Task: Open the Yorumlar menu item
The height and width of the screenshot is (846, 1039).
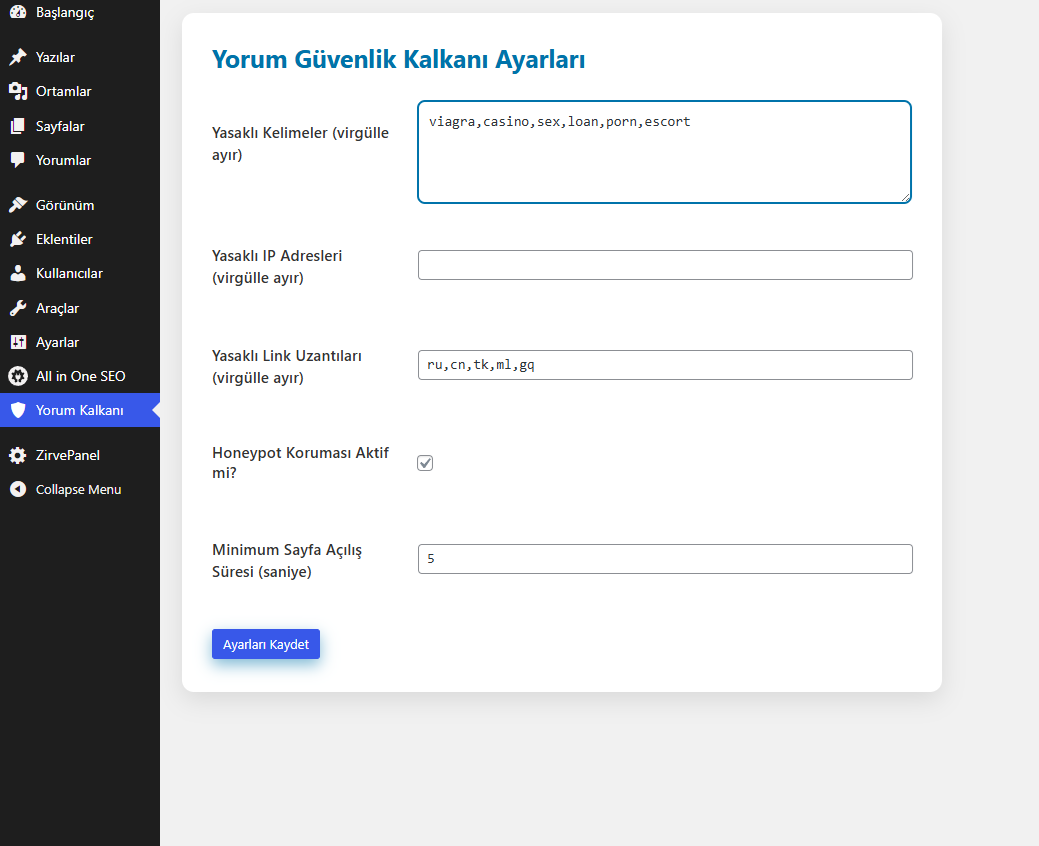Action: 63,159
